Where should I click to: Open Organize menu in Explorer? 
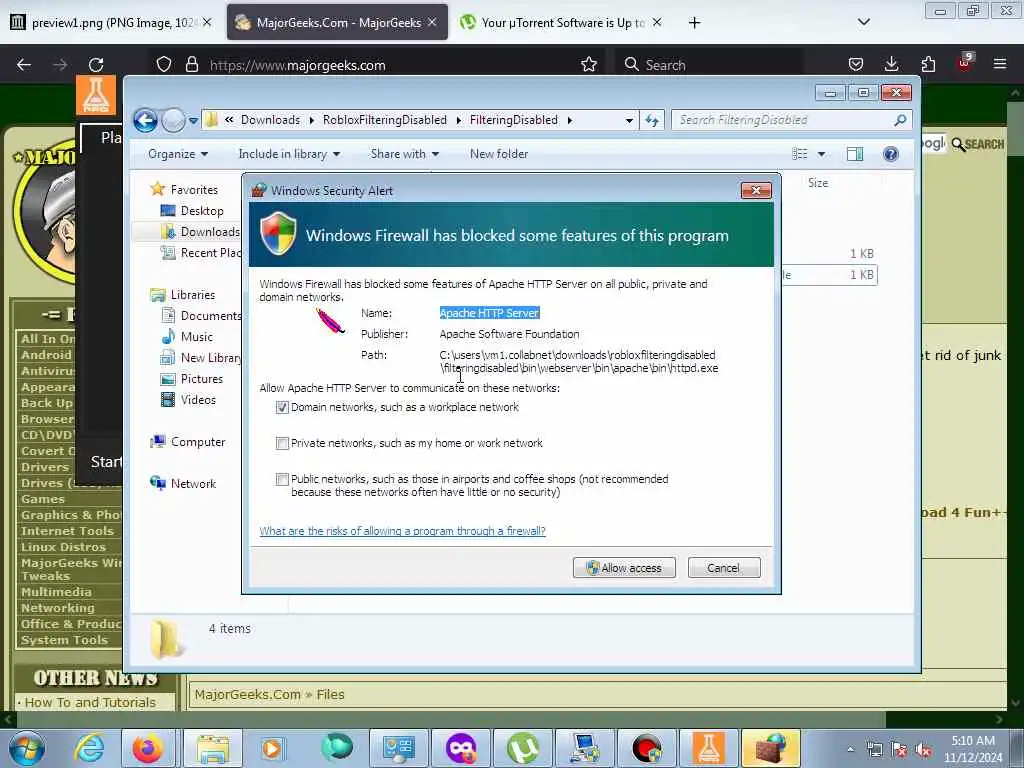178,154
